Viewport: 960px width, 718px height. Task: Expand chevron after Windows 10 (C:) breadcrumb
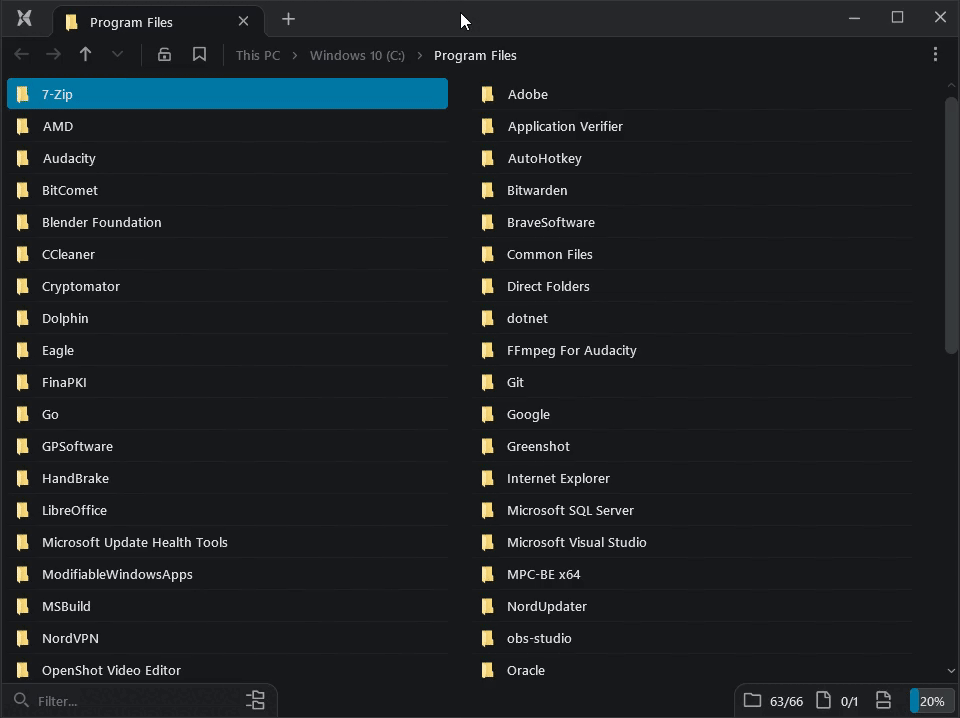click(419, 55)
